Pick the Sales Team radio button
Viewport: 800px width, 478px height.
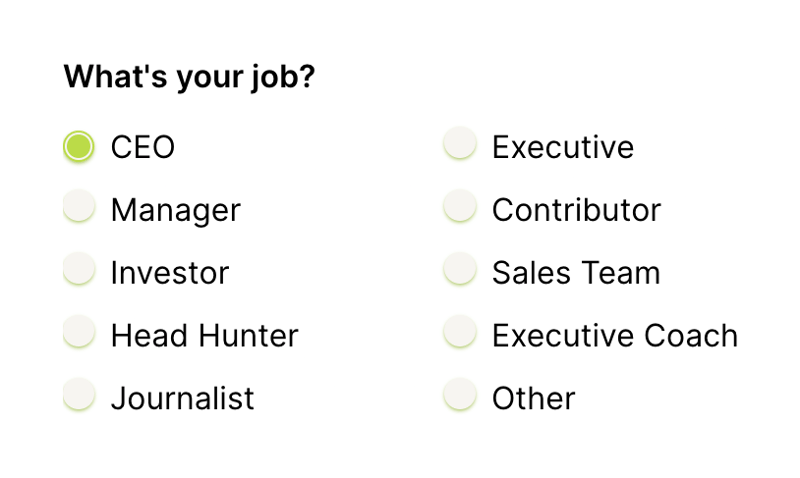tap(459, 271)
